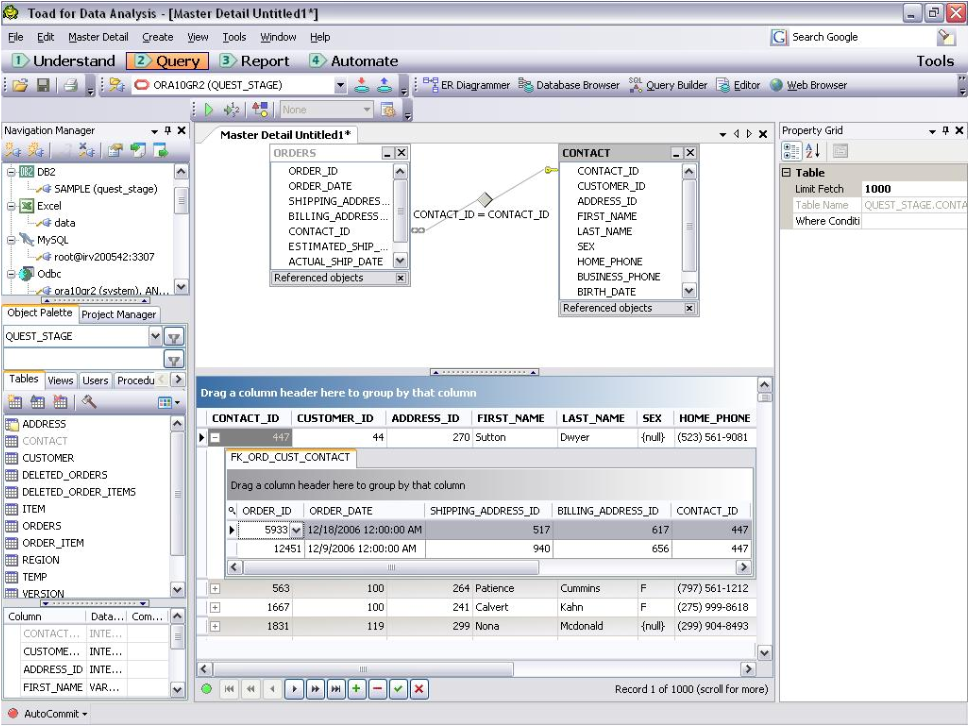Click the Where Condition value field
The image size is (970, 726).
(914, 221)
